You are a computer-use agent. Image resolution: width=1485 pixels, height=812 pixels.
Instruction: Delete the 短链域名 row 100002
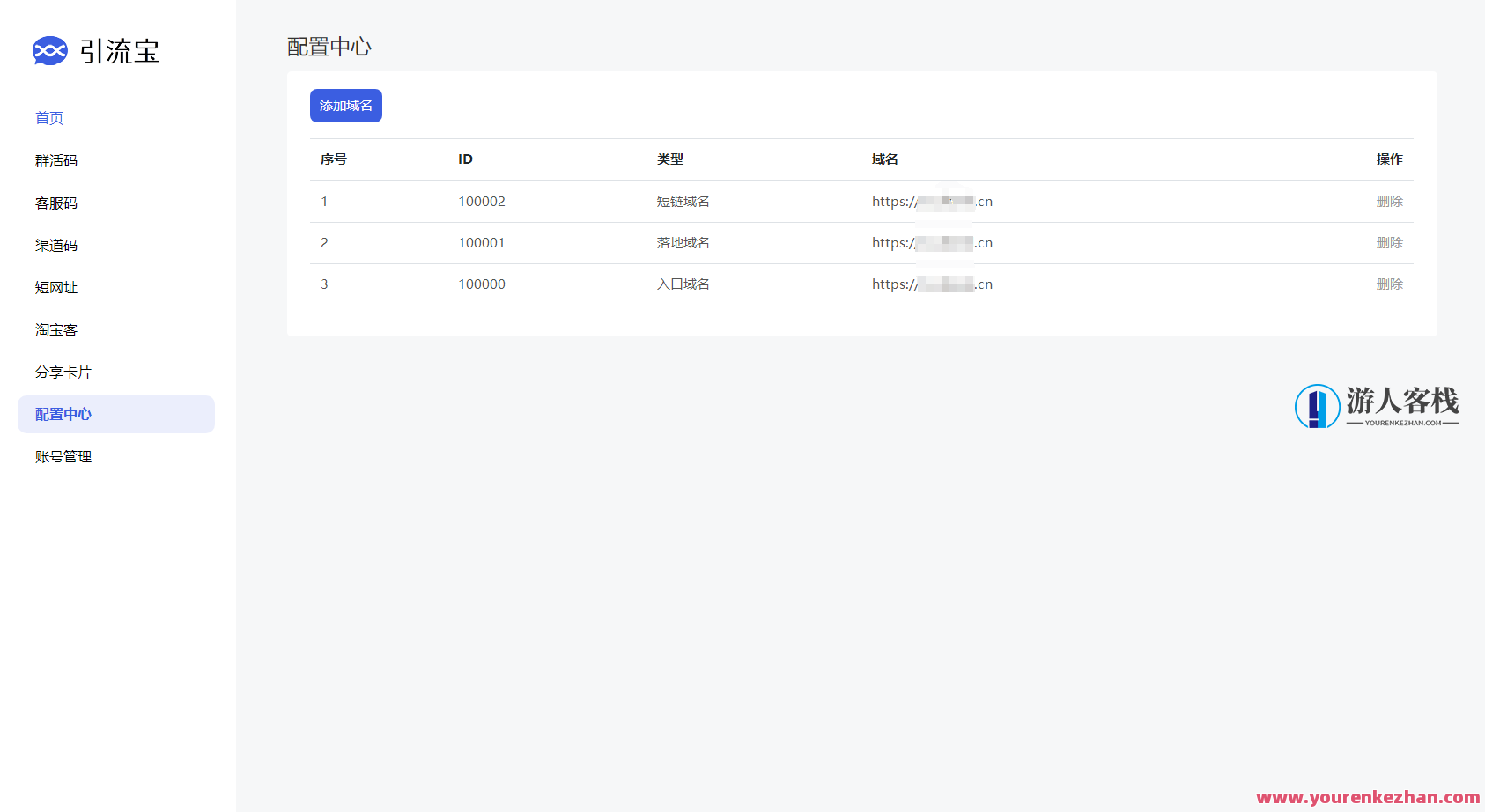pyautogui.click(x=1389, y=202)
